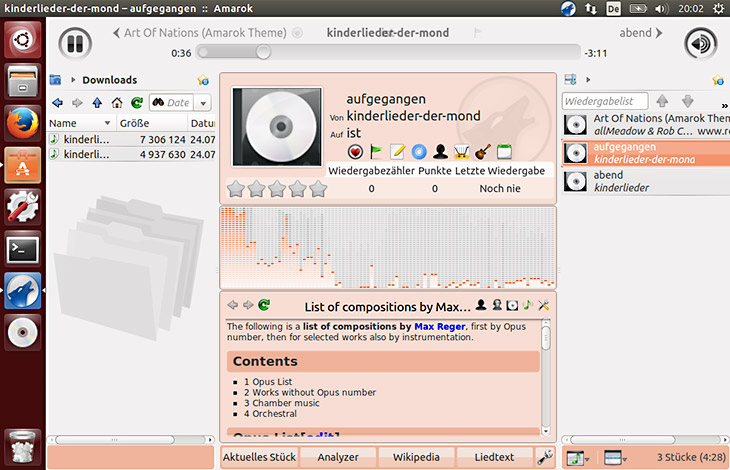Click the volume speaker knob
Image resolution: width=730 pixels, height=470 pixels.
coord(700,43)
